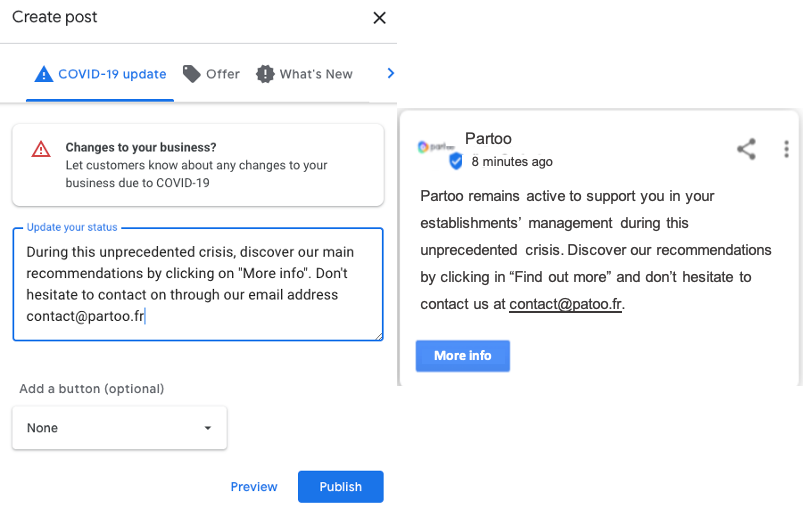Switch to the What's New tab
The image size is (803, 517).
coord(304,74)
